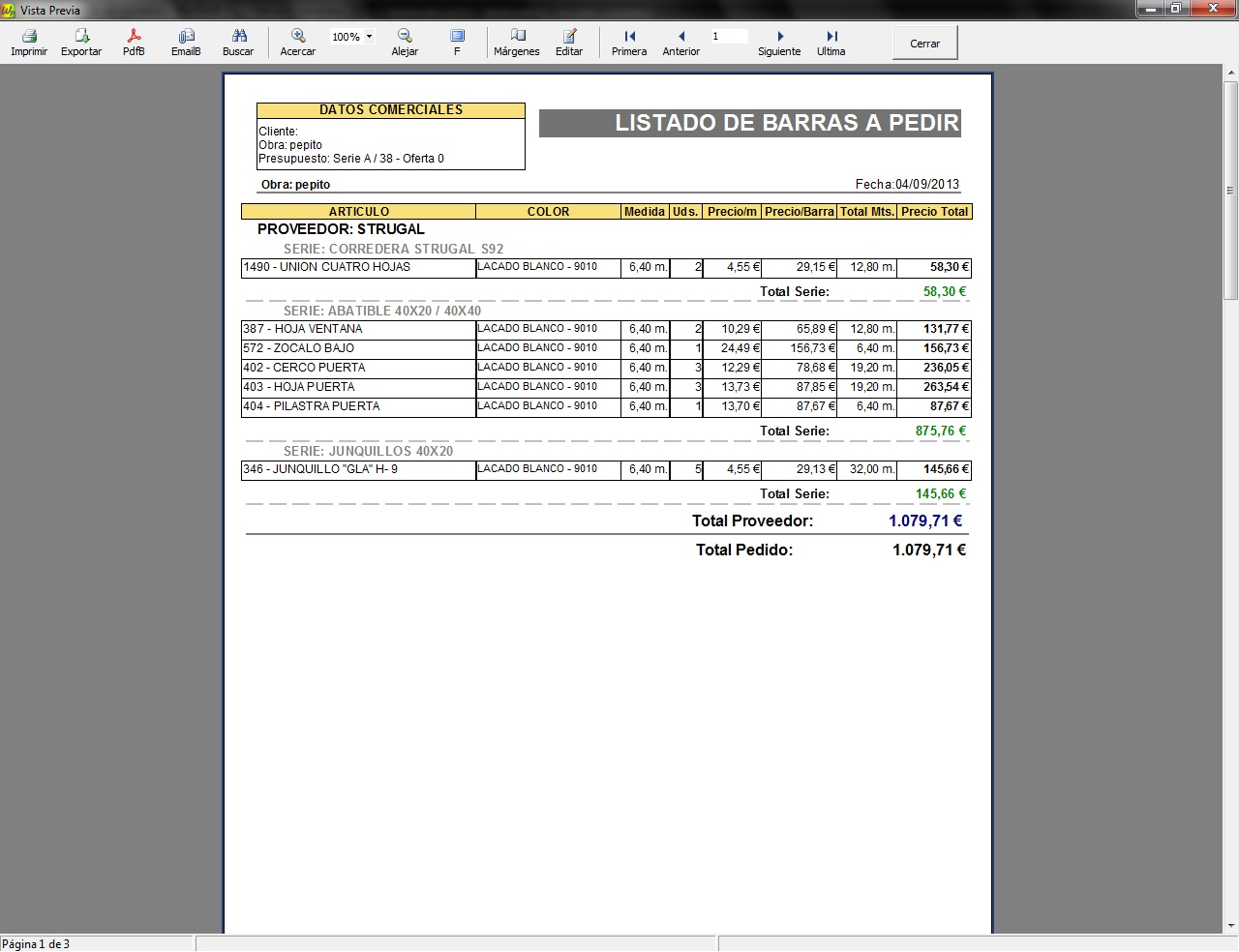
Task: Click the Exportar icon
Action: [81, 36]
